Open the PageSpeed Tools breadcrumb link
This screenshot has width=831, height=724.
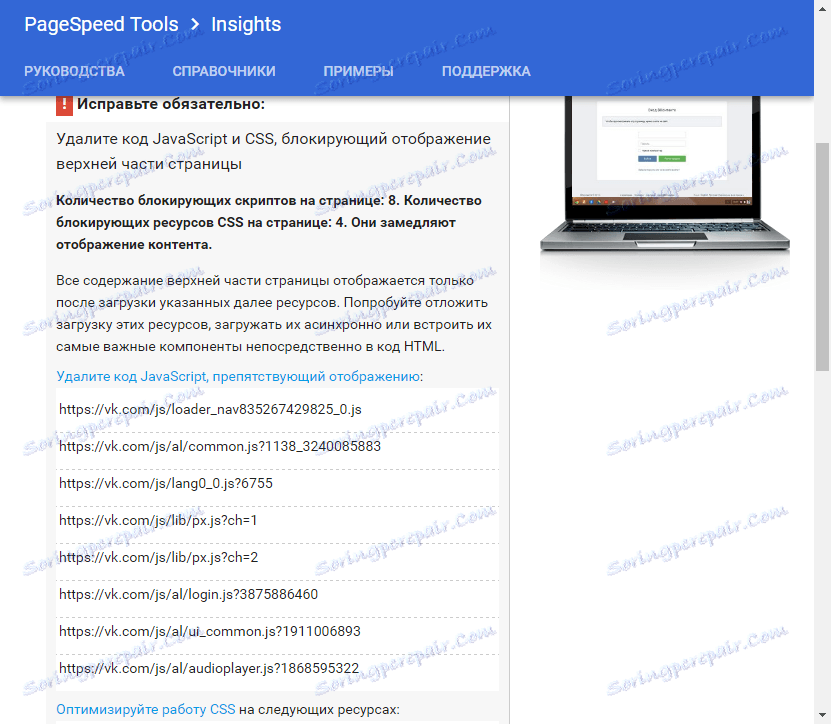click(x=101, y=24)
